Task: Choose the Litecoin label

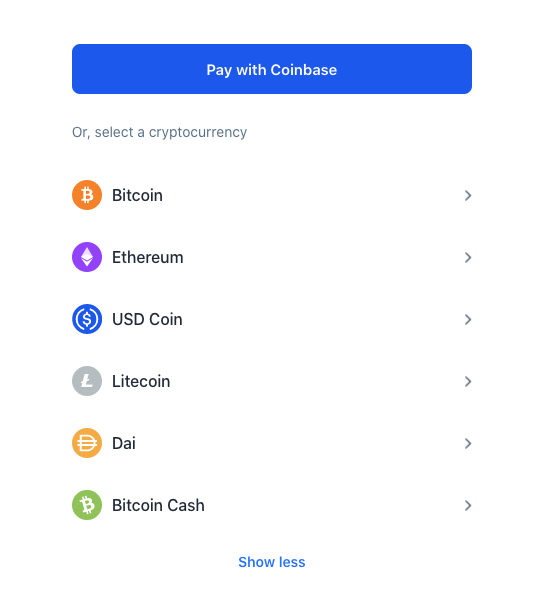Action: click(x=141, y=381)
